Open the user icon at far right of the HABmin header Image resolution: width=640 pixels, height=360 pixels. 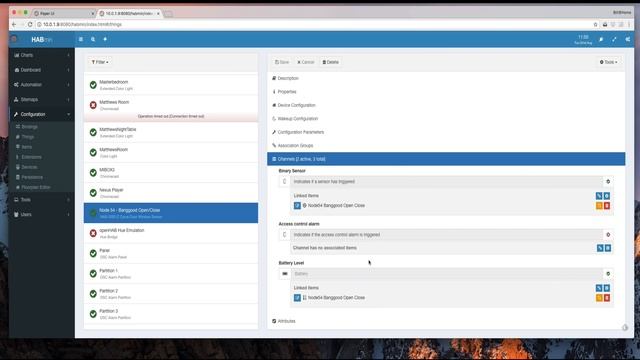click(x=627, y=39)
